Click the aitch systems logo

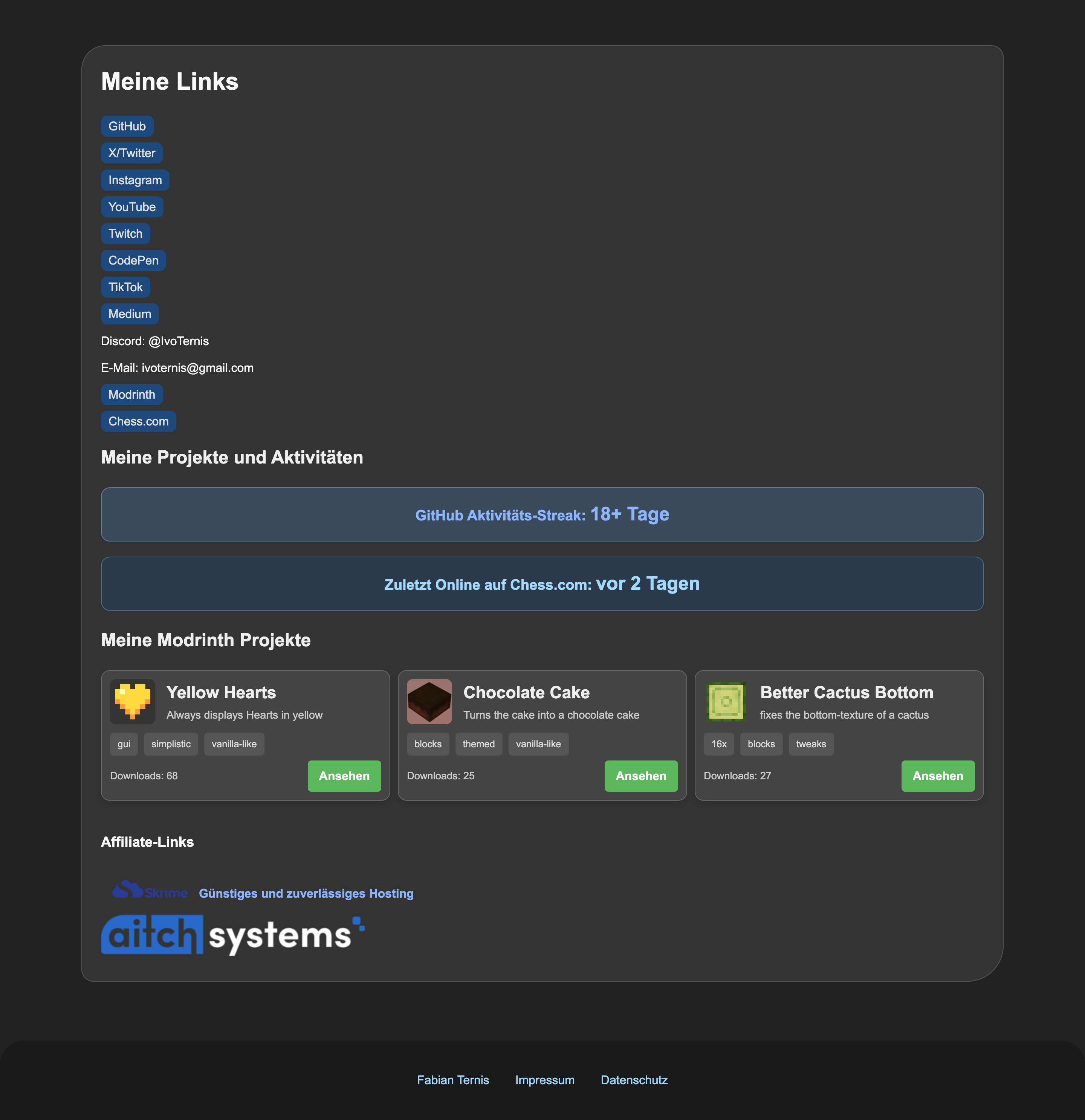pos(233,935)
